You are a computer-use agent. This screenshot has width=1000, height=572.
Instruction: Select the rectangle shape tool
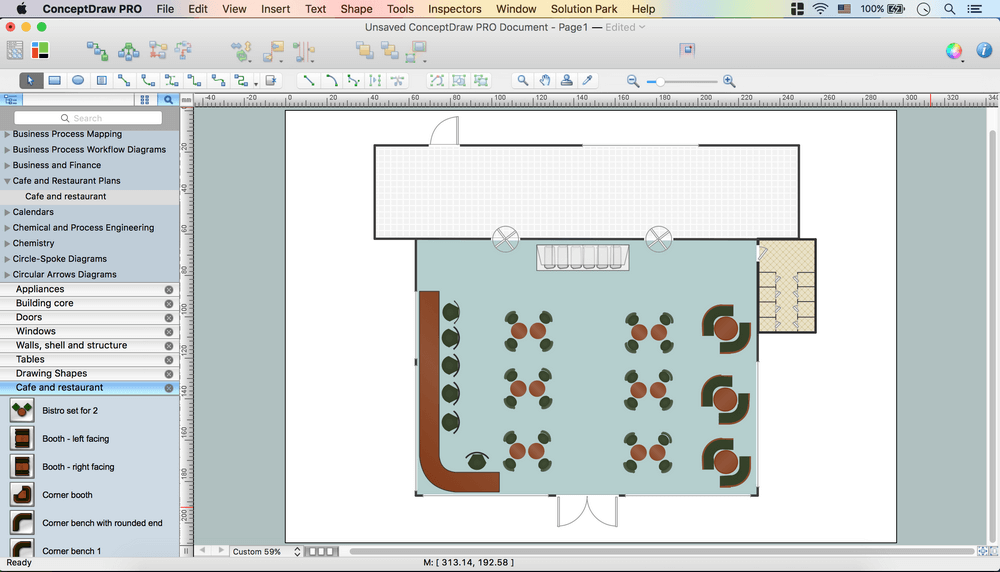[x=55, y=80]
